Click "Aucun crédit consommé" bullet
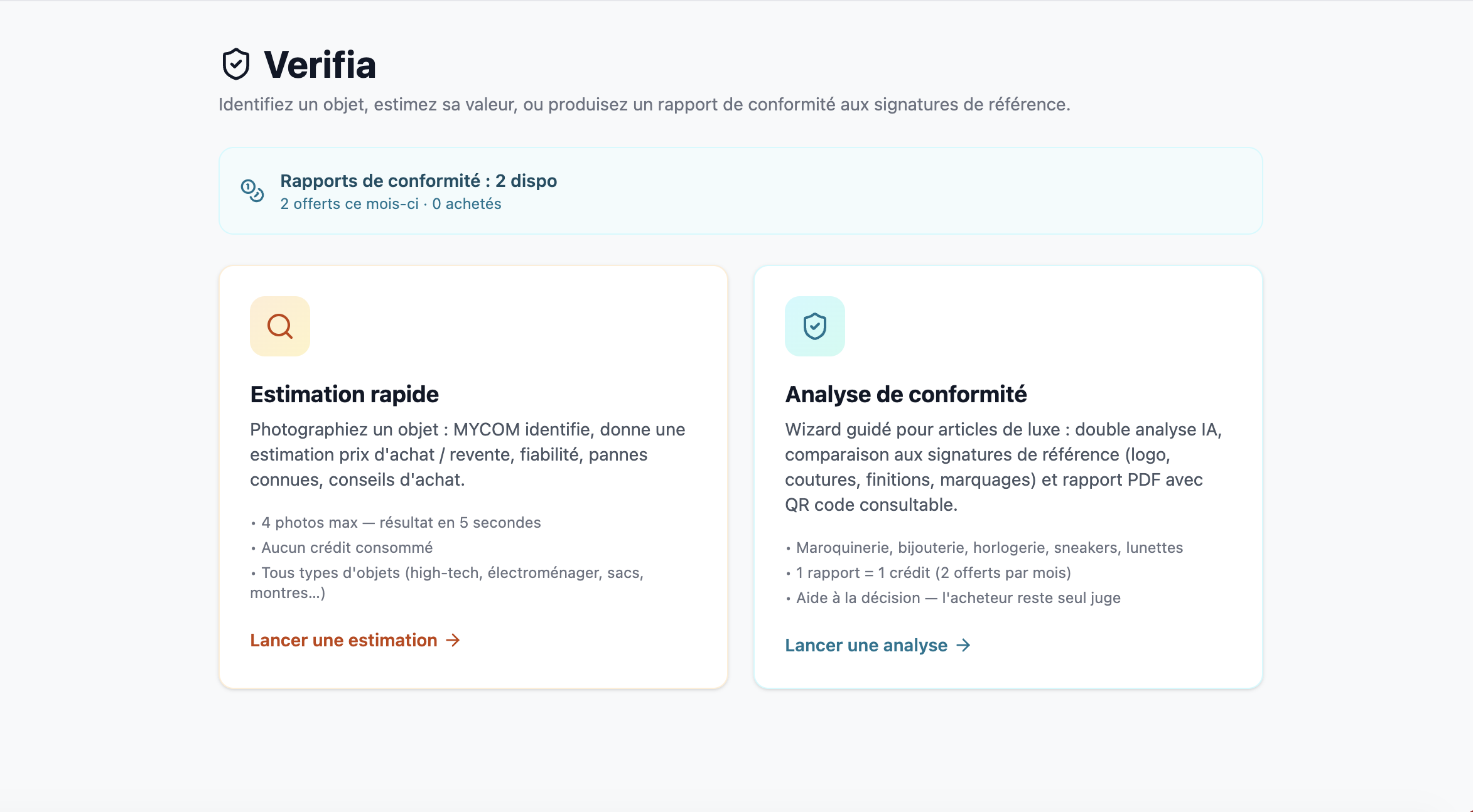 pyautogui.click(x=342, y=548)
